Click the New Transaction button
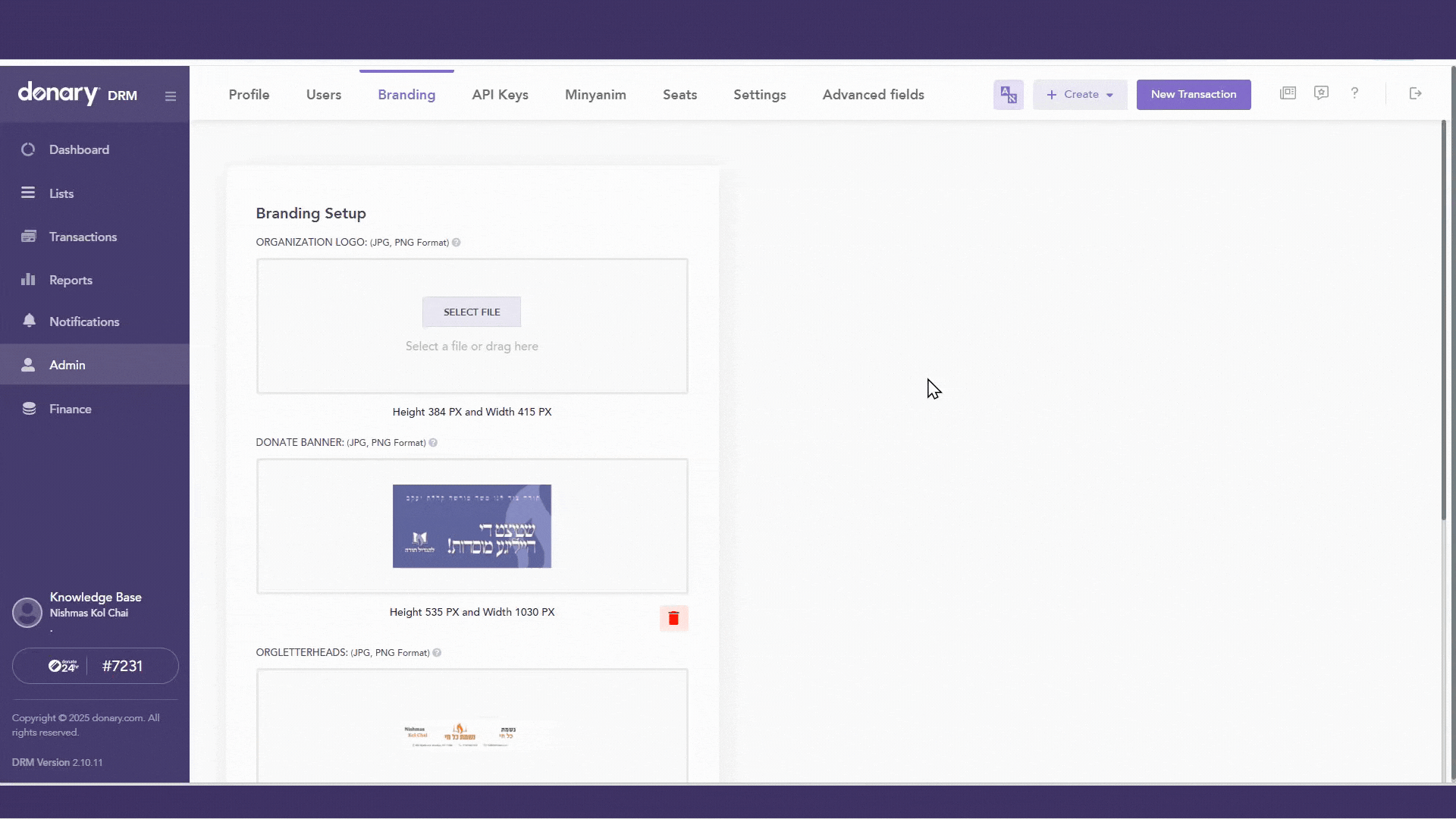 point(1193,95)
